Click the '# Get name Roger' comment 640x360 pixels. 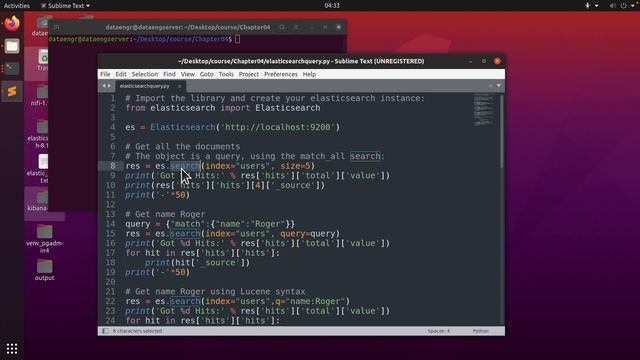[x=165, y=214]
